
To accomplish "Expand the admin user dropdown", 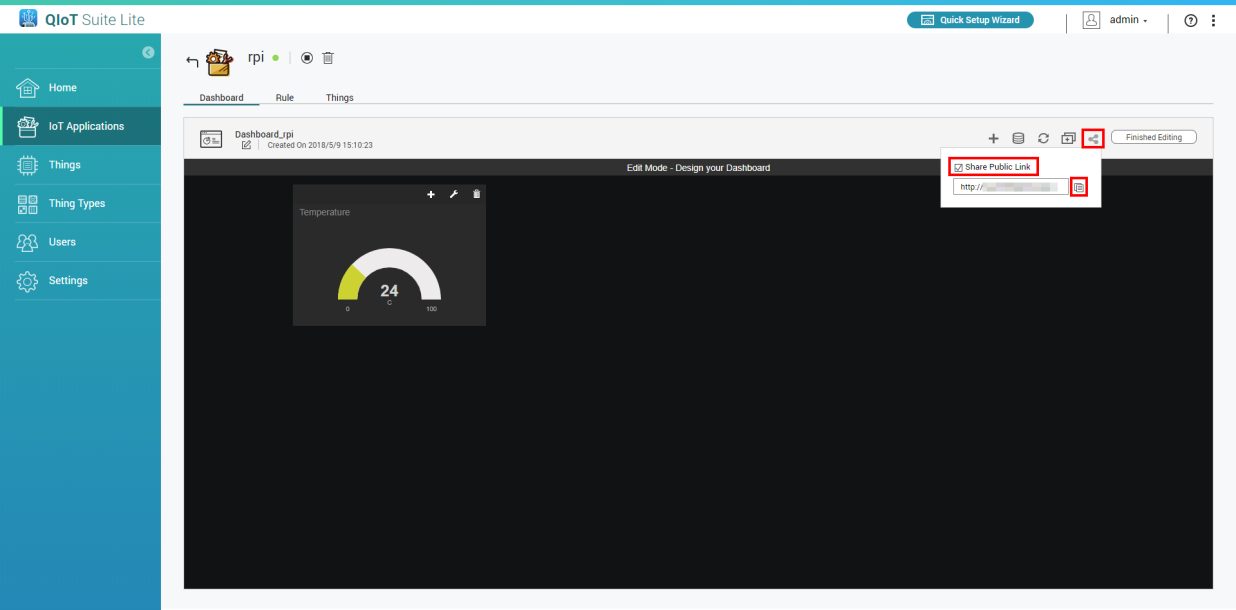I will coord(1128,20).
